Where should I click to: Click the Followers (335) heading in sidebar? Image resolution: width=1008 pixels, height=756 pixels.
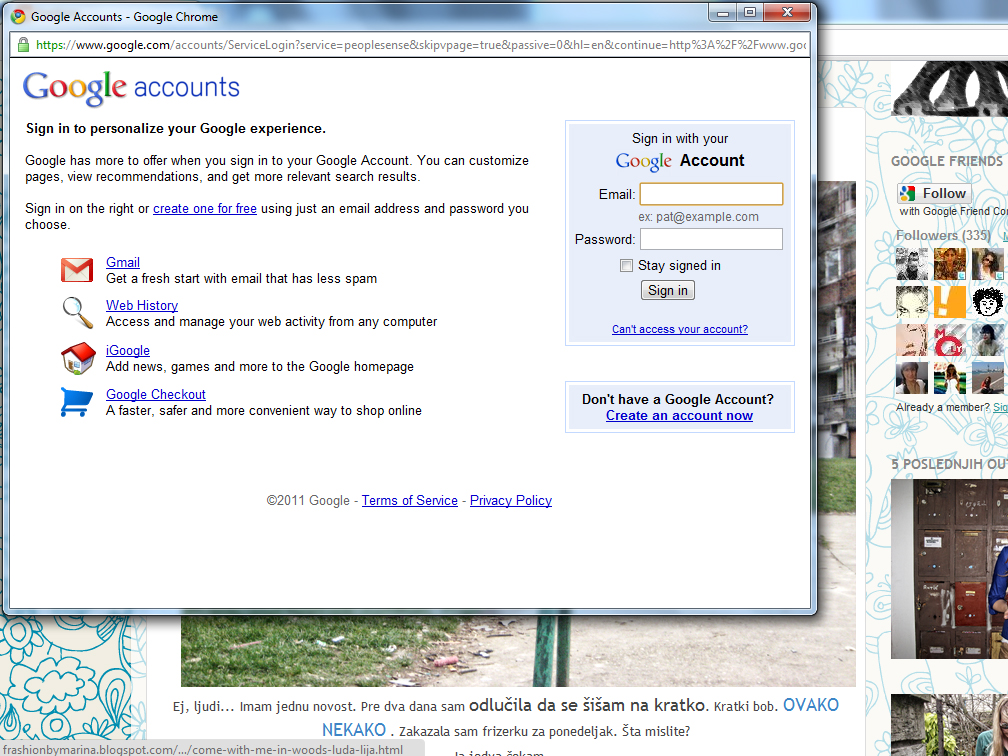click(x=943, y=236)
